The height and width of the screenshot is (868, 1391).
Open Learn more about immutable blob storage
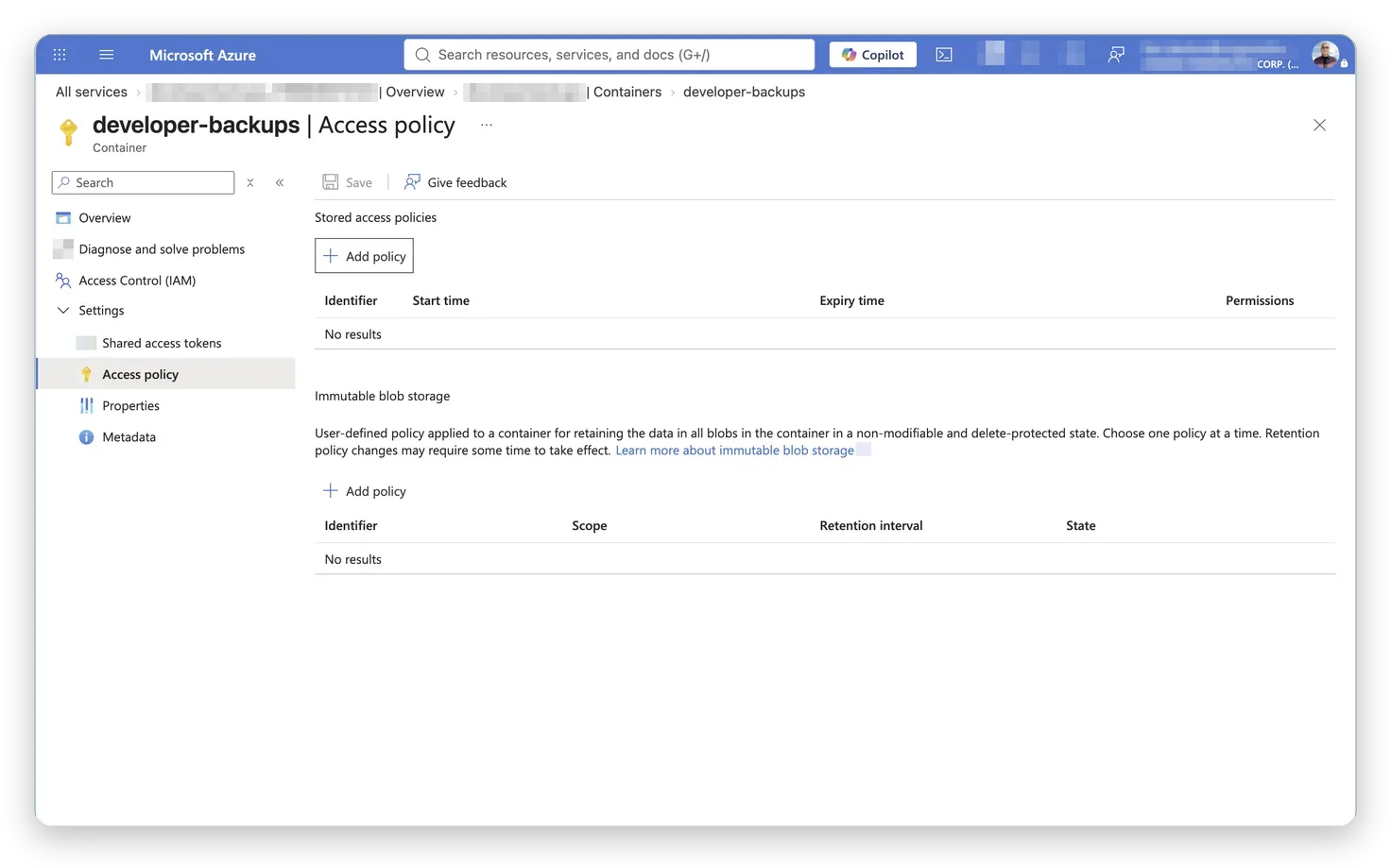[735, 451]
